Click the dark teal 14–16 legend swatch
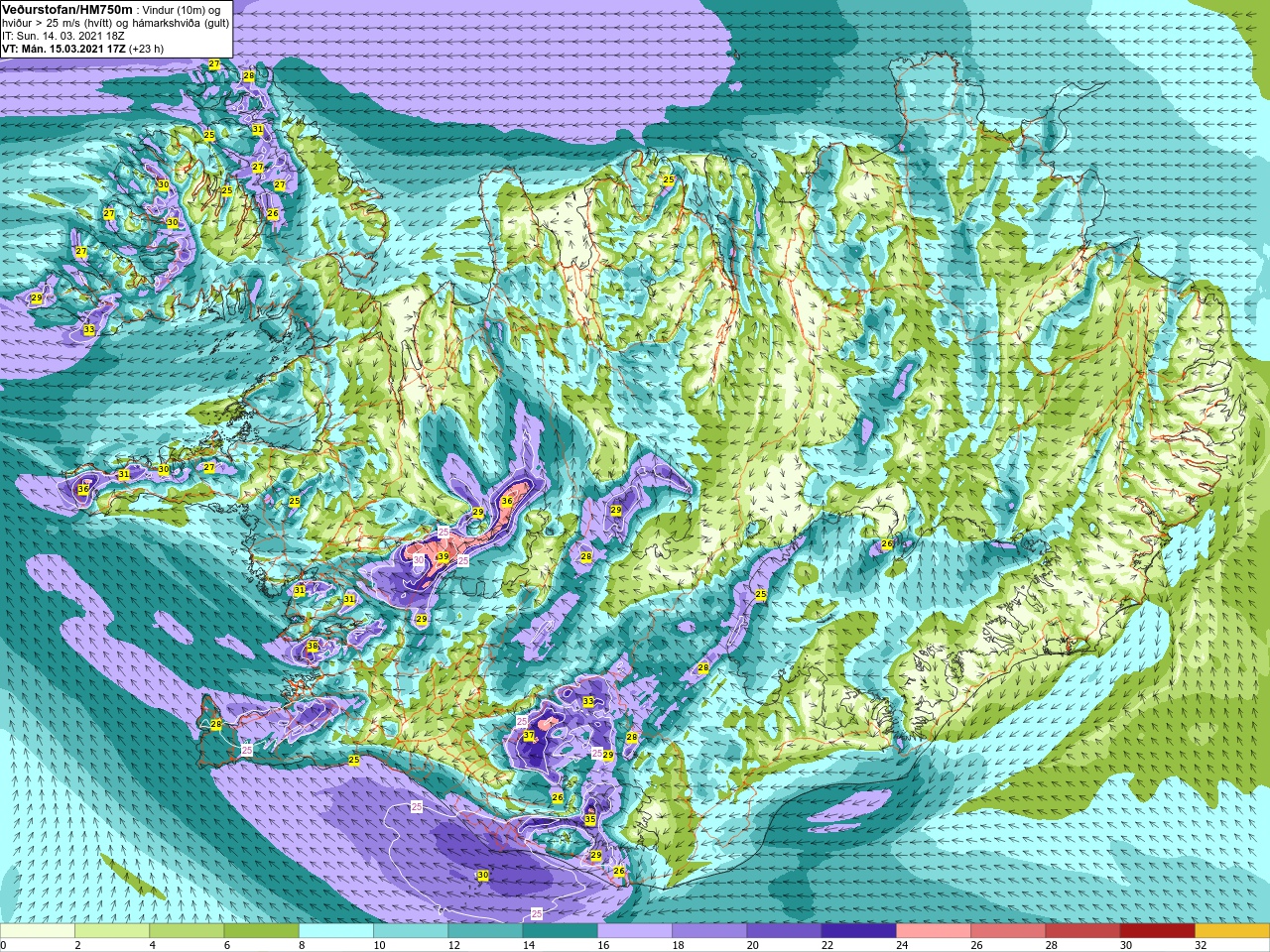 click(561, 932)
